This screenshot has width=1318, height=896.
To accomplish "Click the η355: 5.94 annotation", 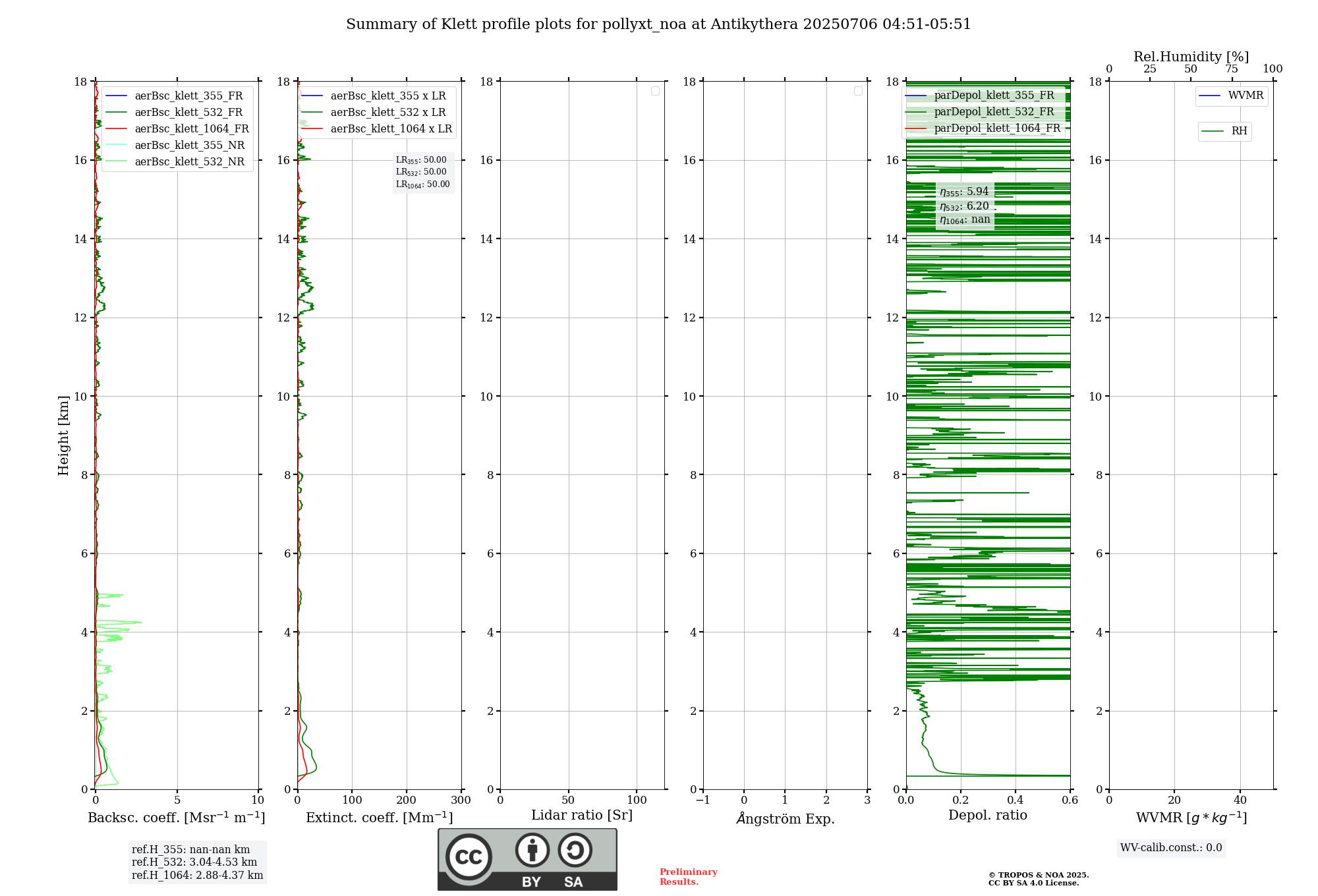I will (964, 192).
